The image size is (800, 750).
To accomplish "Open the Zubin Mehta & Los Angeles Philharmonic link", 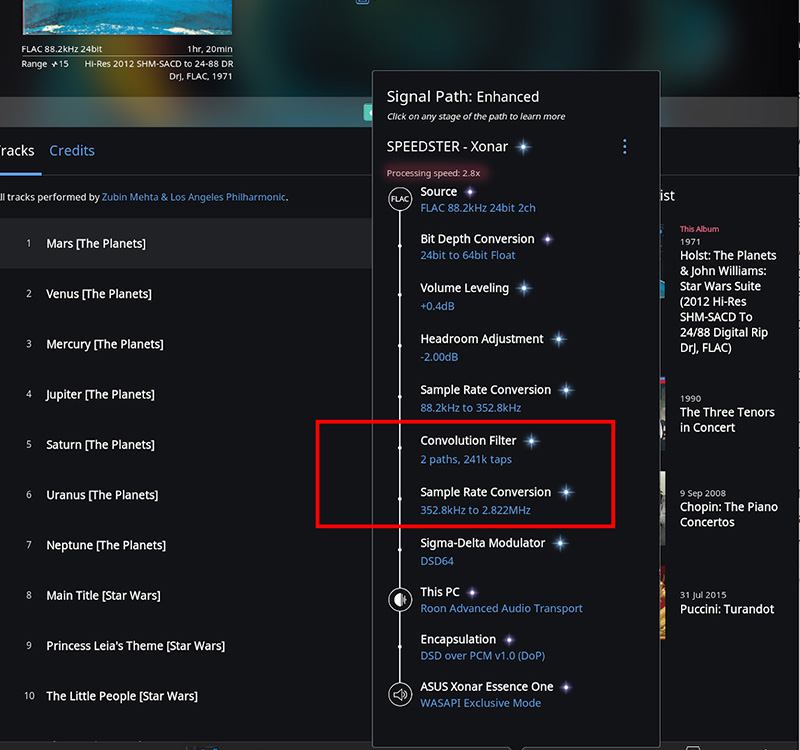I will point(194,197).
